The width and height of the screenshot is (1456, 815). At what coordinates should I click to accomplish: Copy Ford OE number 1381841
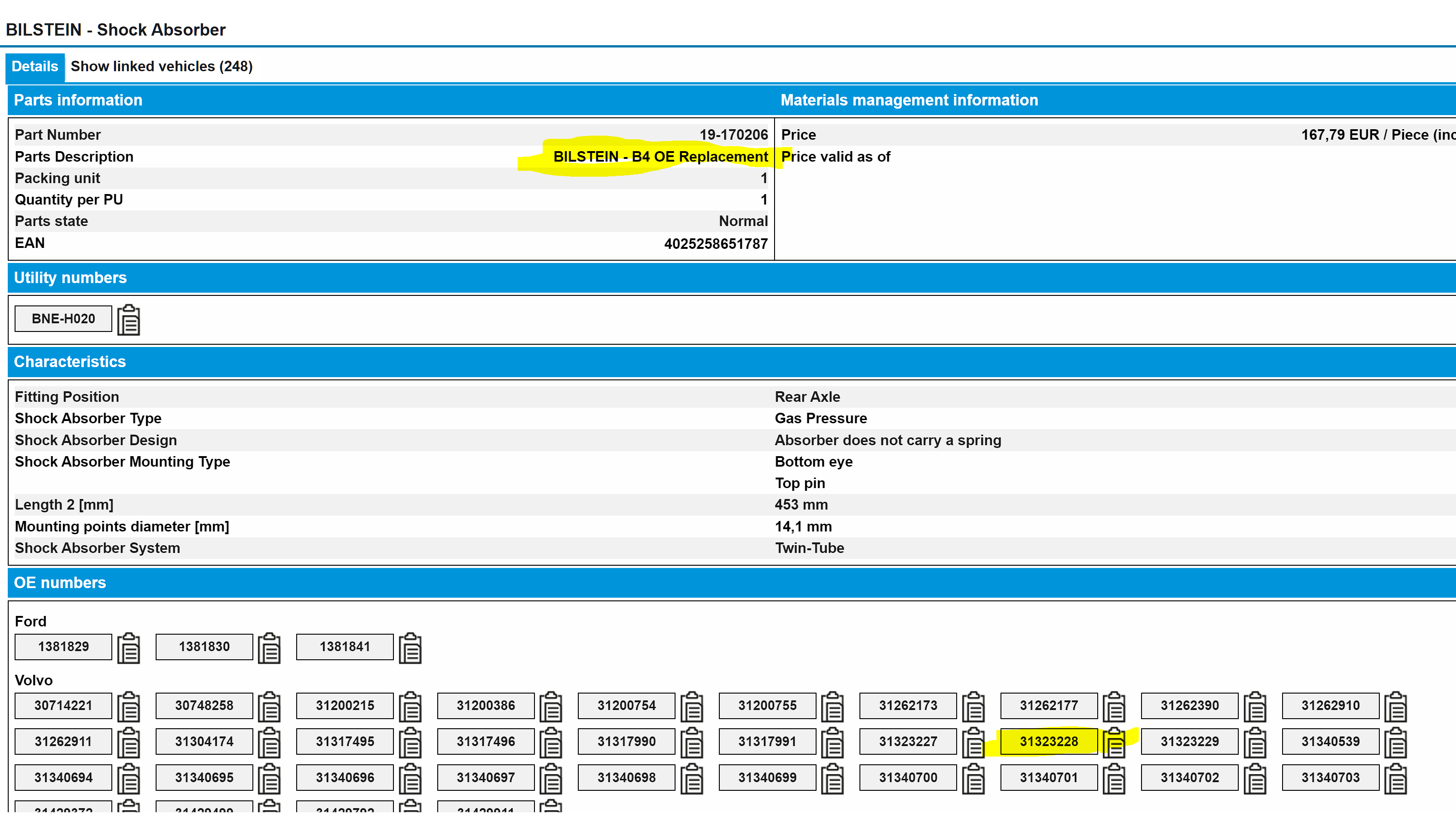tap(410, 648)
